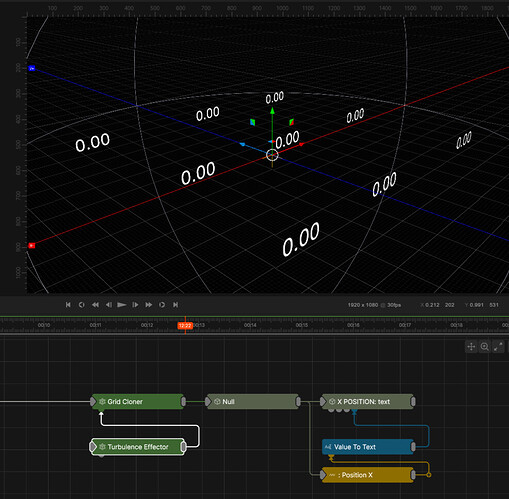Select the Position X node
Image resolution: width=509 pixels, height=499 pixels.
tap(368, 475)
